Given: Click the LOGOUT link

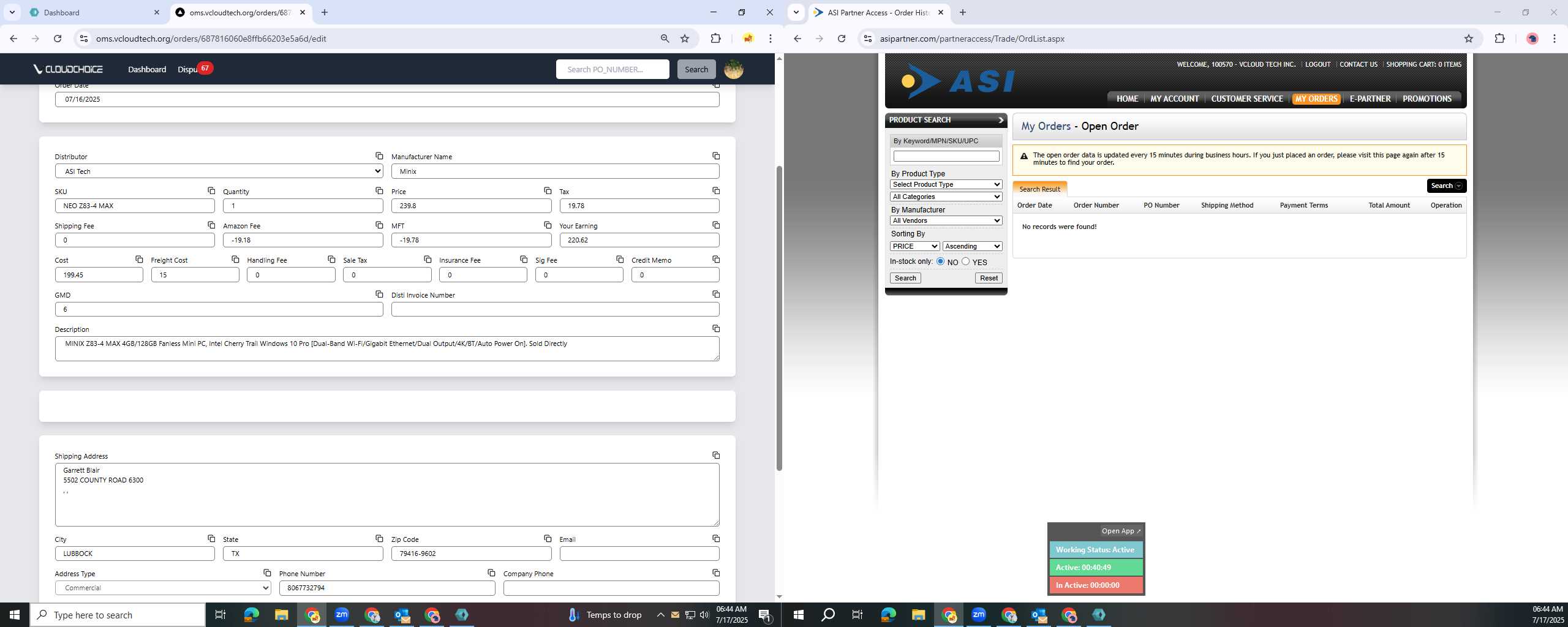Looking at the screenshot, I should coord(1317,64).
